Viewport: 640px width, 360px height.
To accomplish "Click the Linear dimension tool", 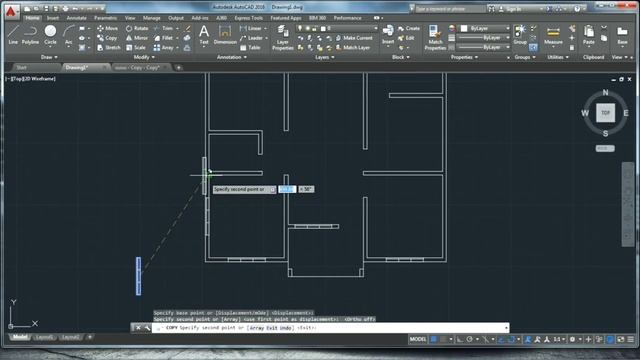I will (251, 28).
